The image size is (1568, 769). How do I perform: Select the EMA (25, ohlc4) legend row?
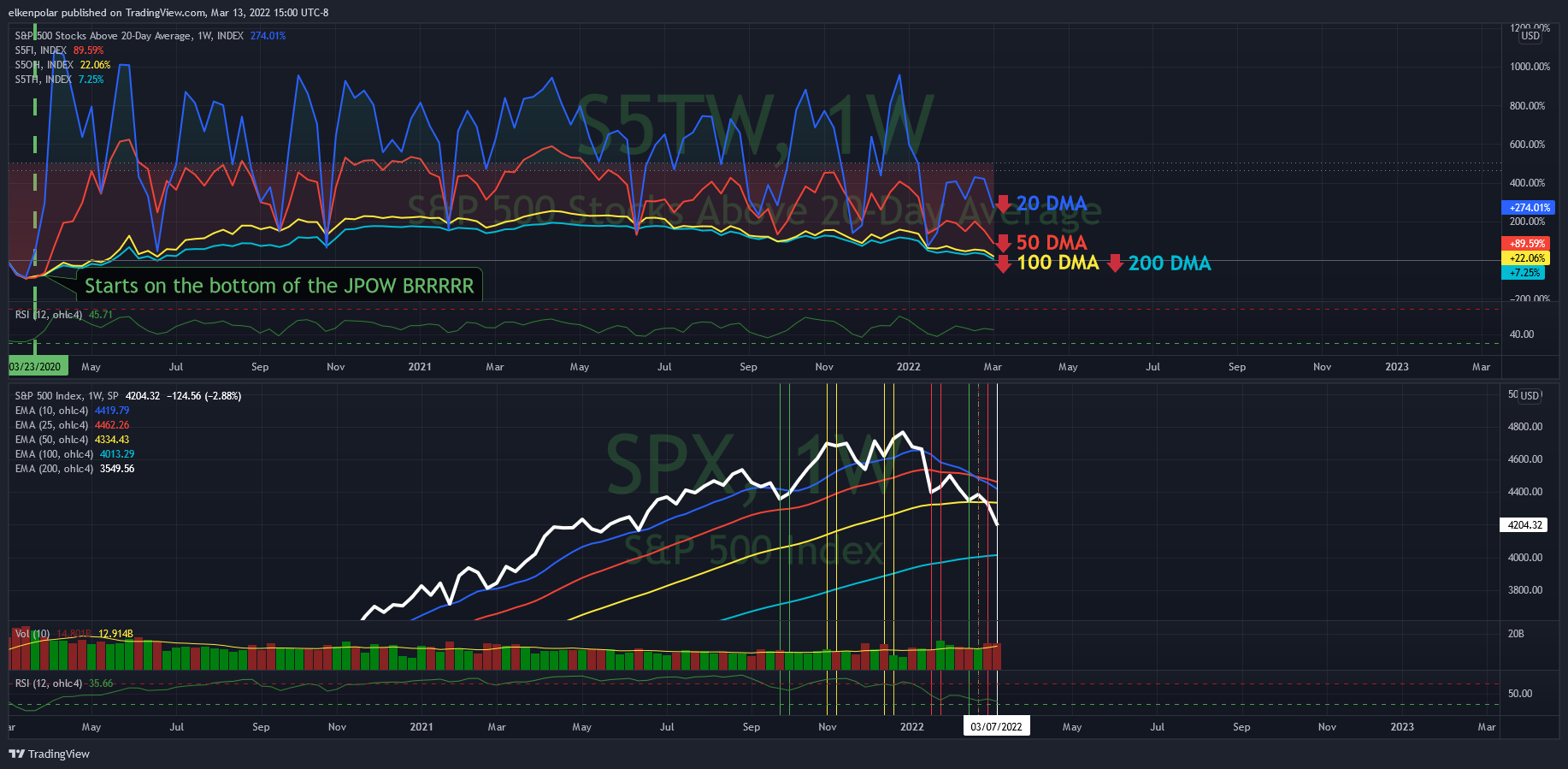point(72,425)
